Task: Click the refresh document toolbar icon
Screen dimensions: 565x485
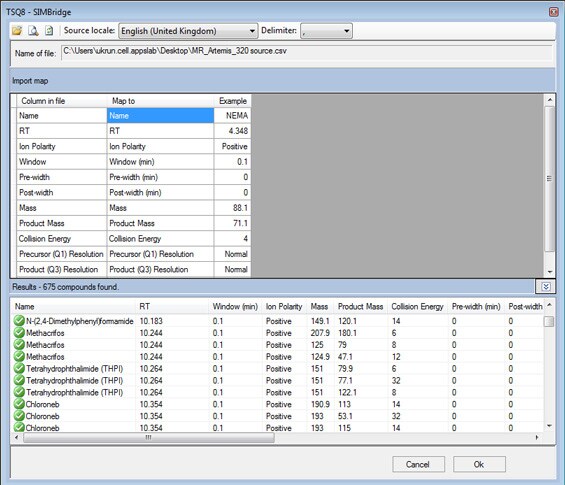Action: click(49, 31)
